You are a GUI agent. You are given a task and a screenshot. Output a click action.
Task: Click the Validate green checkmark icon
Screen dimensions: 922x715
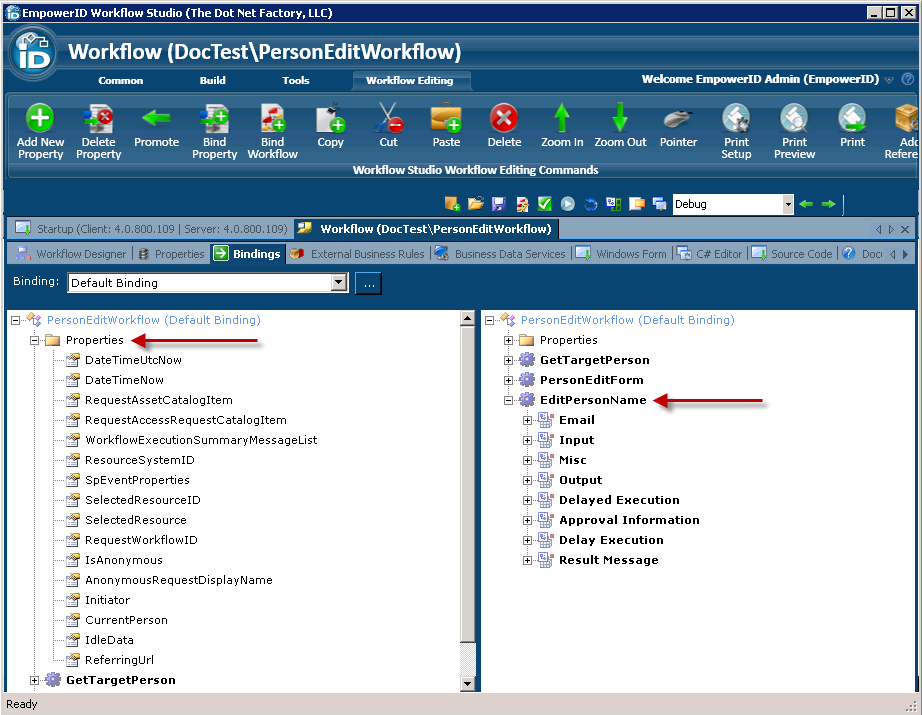[x=543, y=203]
